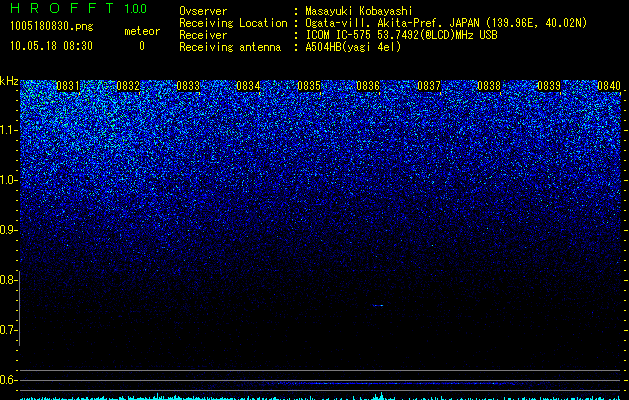Viewport: 629px width, 400px height.
Task: Select the filename 1005180830.png
Action: (52, 27)
